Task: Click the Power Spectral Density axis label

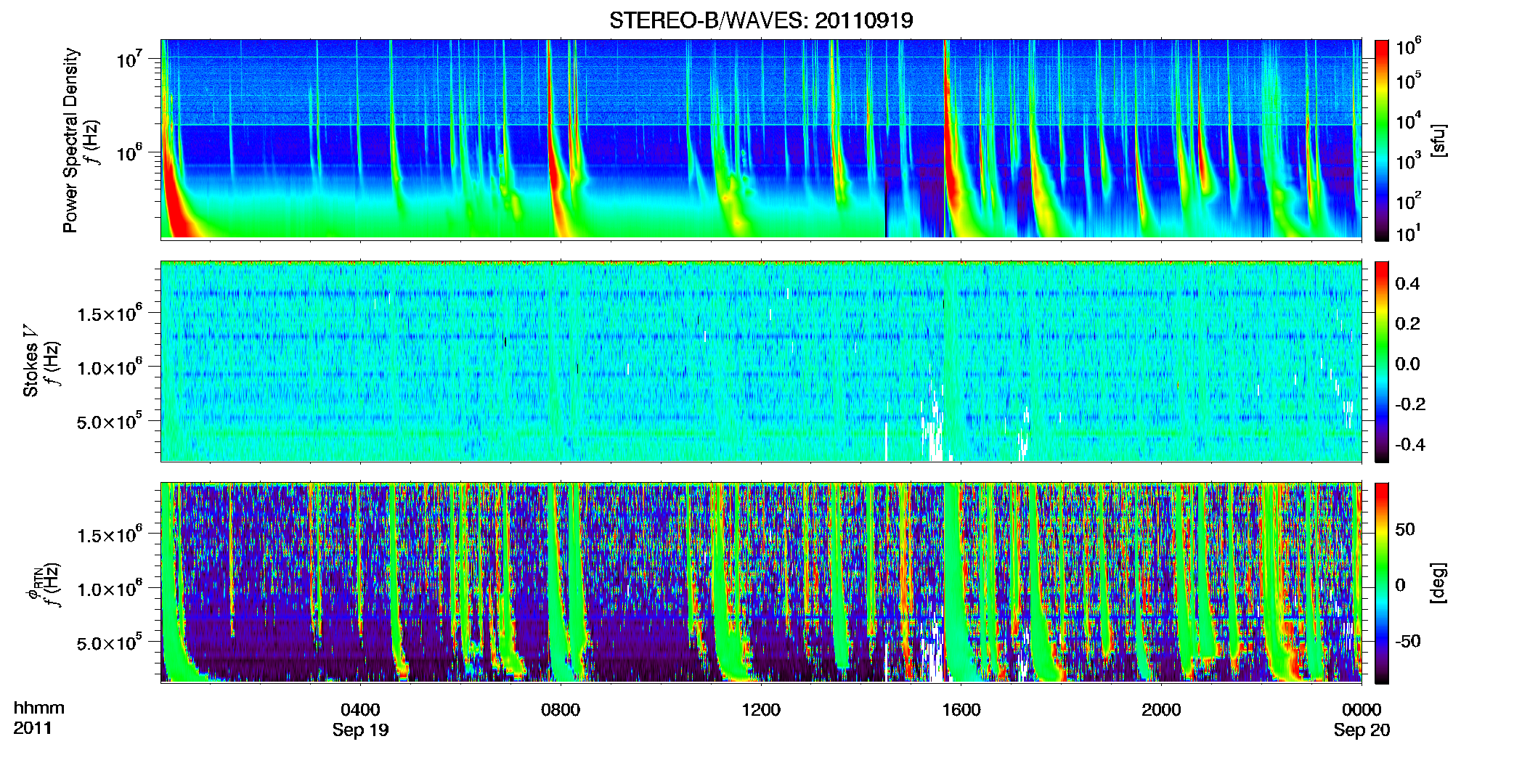Action: pos(70,140)
